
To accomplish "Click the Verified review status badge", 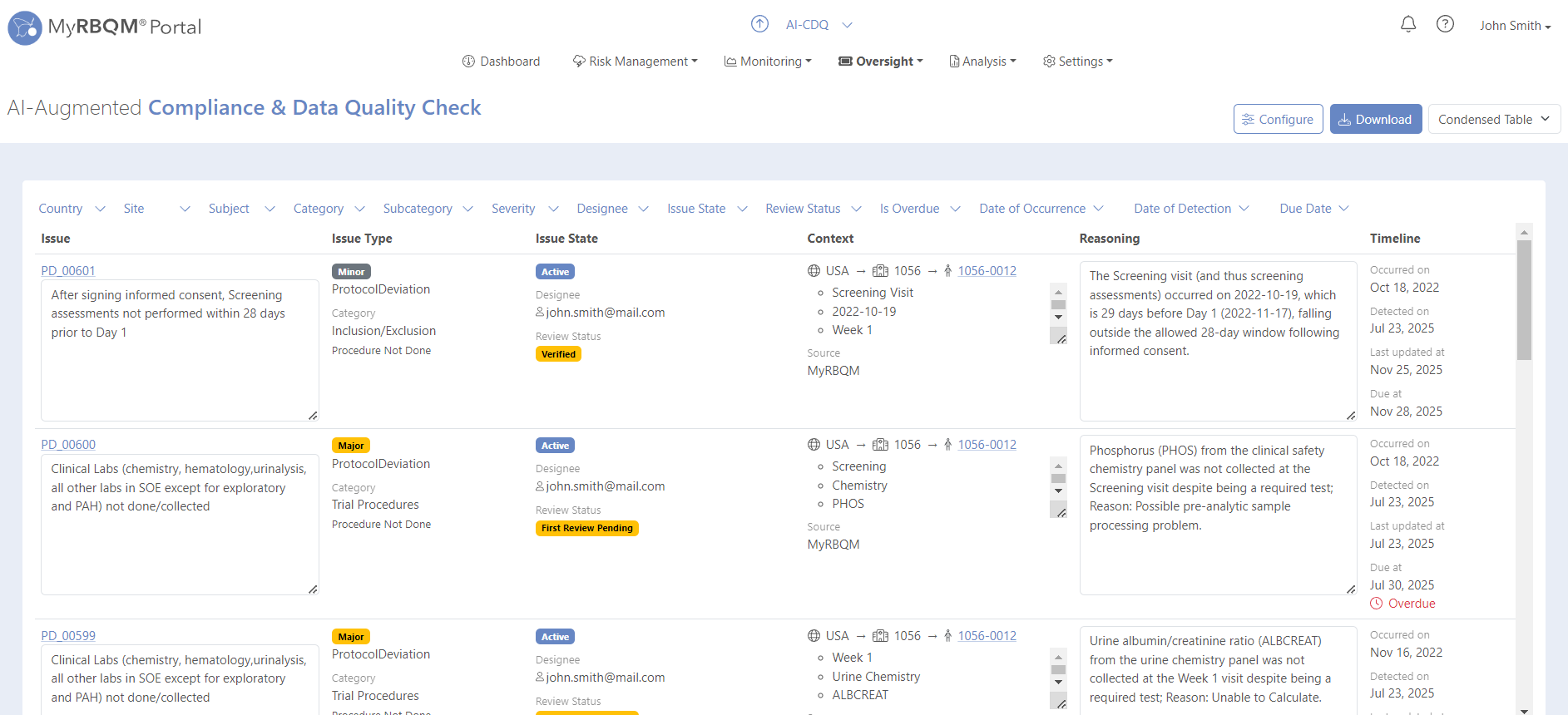I will (x=558, y=354).
